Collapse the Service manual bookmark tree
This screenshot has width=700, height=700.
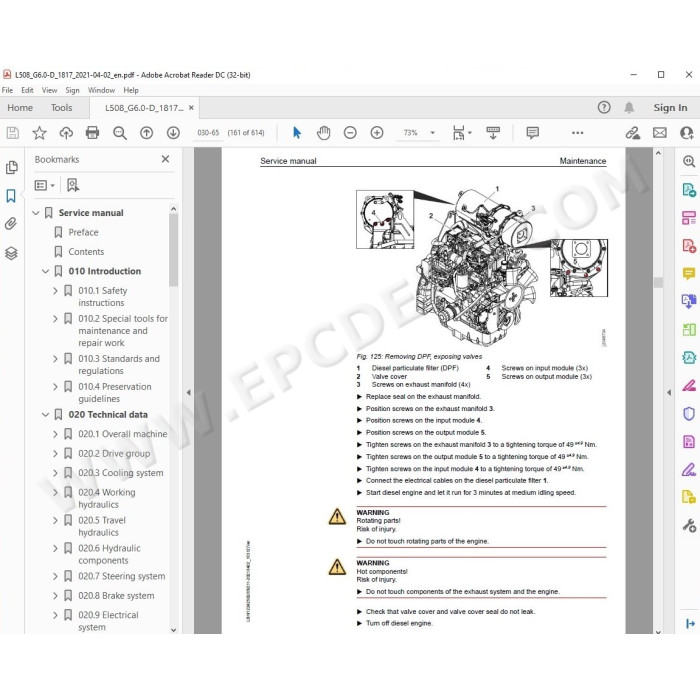(36, 213)
